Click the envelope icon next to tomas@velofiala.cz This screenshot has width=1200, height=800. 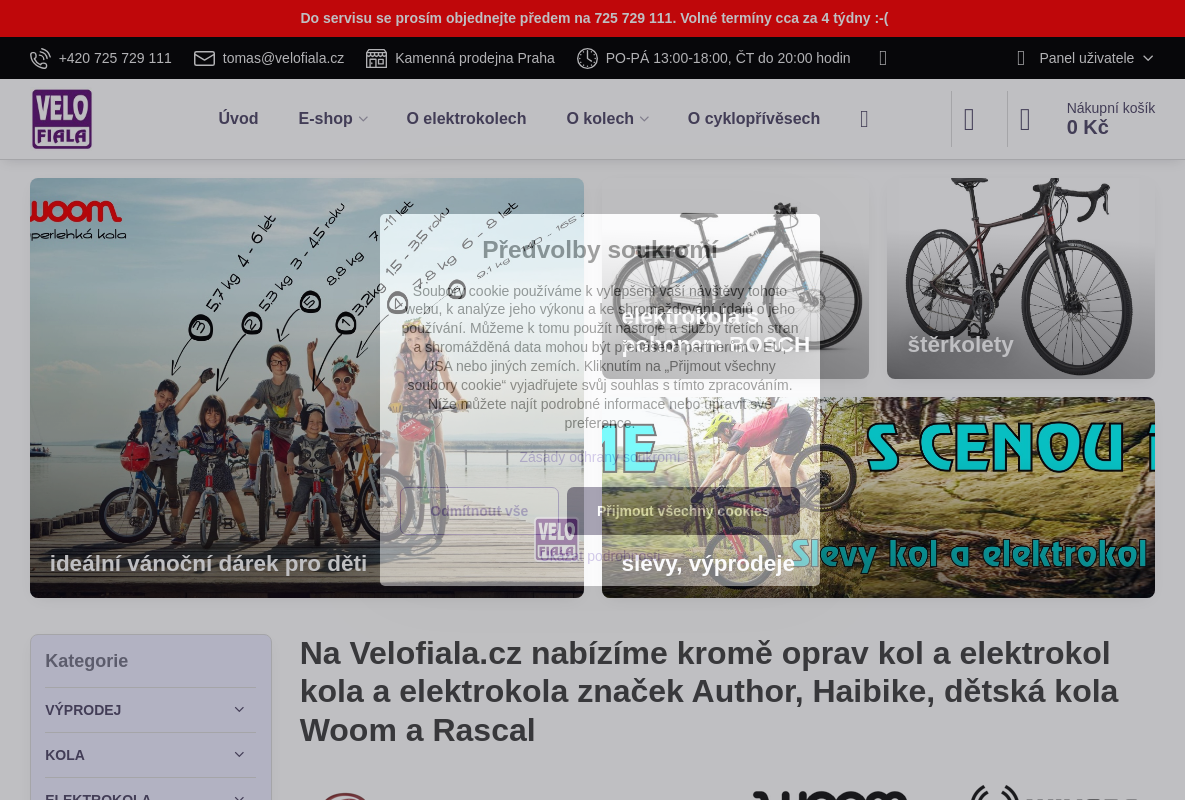pos(204,58)
